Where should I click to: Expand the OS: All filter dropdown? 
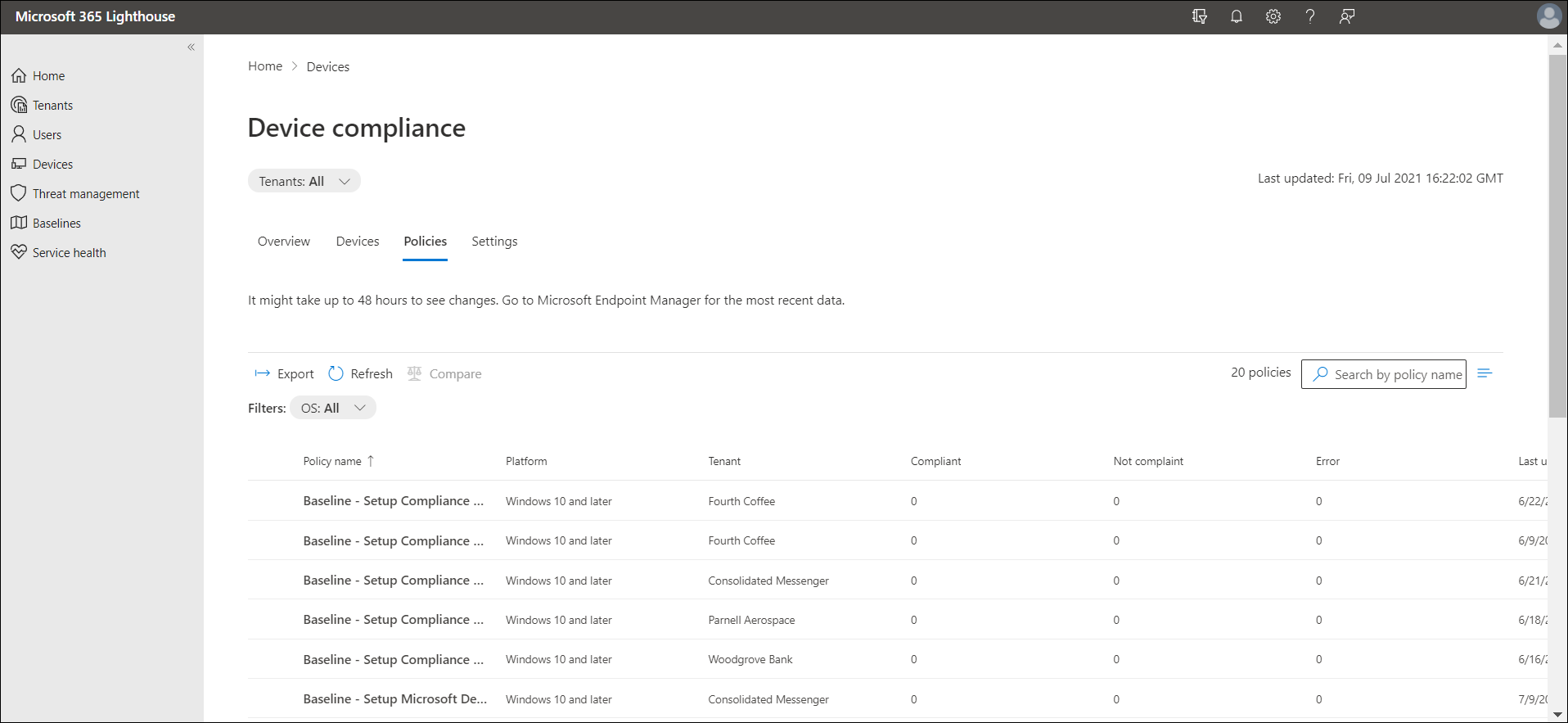332,408
